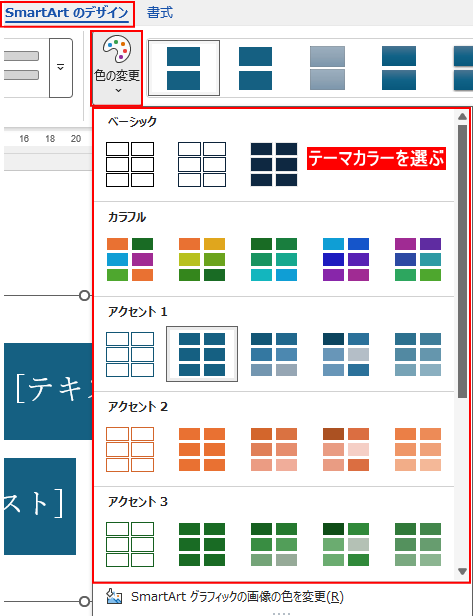The image size is (473, 616).
Task: Click scroll down arrow in color gallery
Action: tap(462, 571)
